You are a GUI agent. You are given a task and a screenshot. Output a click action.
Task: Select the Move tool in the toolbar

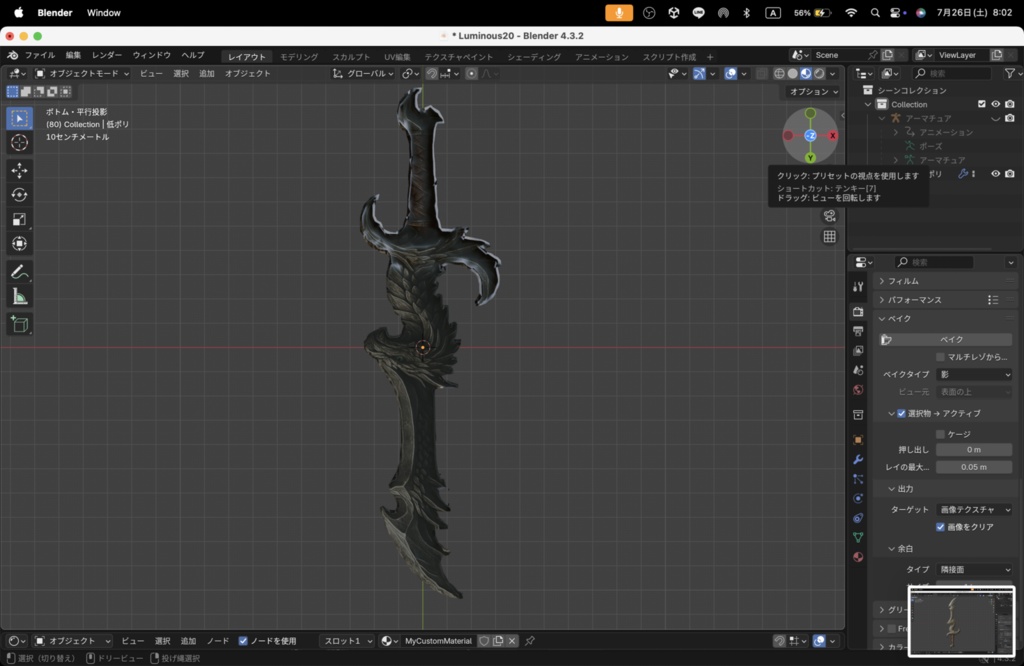(20, 170)
